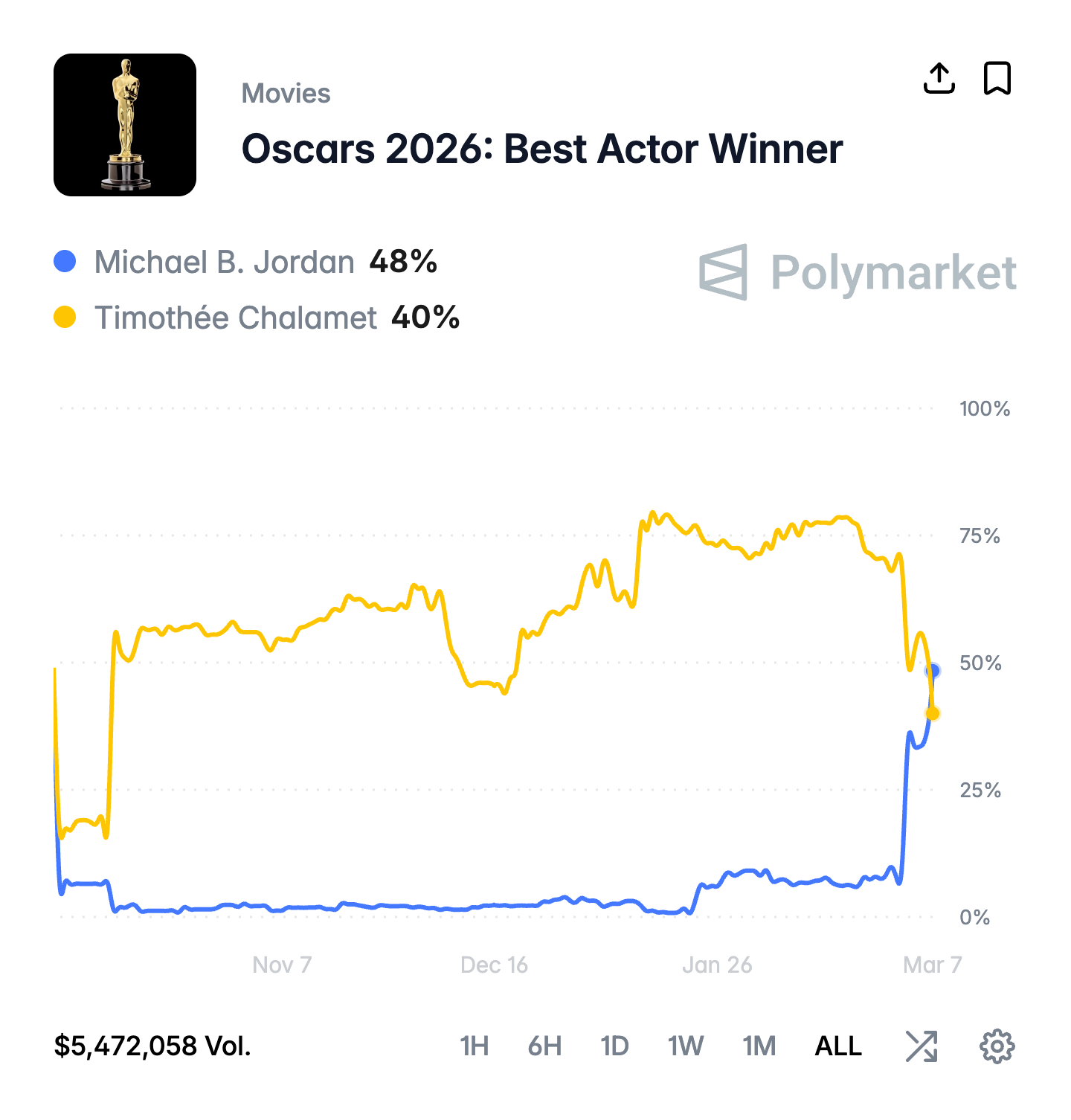Switch chart to 1W range
Screen dimensions: 1071x1120
(x=685, y=1046)
